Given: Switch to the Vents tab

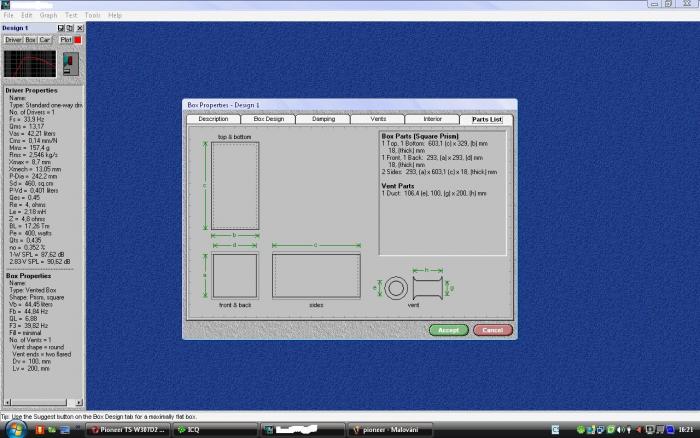Looking at the screenshot, I should click(378, 119).
